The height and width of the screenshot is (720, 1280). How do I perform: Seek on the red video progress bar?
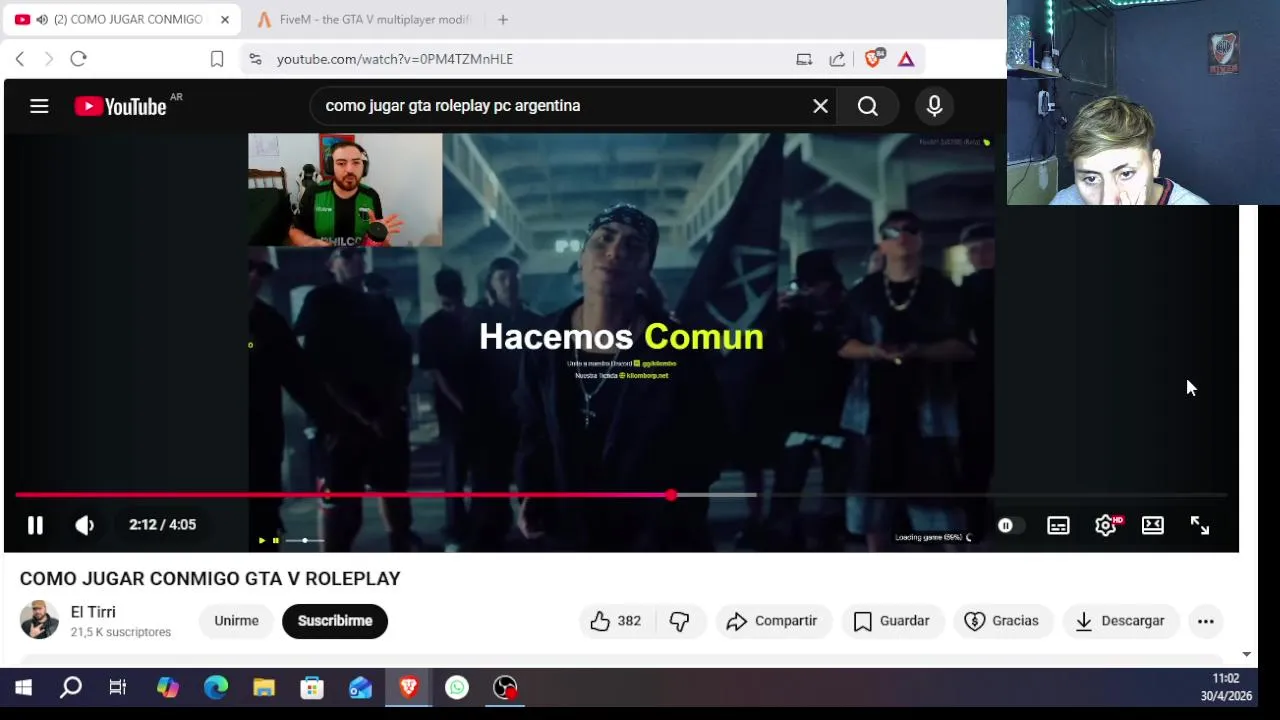click(x=621, y=495)
